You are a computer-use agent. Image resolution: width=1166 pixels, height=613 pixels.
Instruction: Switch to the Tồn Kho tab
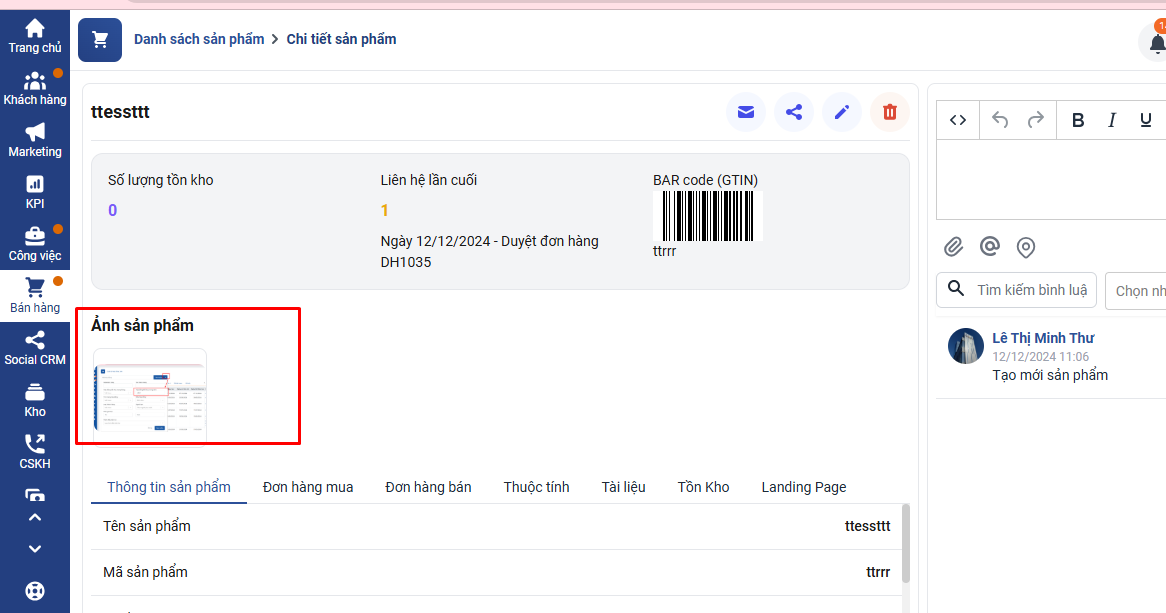(703, 487)
